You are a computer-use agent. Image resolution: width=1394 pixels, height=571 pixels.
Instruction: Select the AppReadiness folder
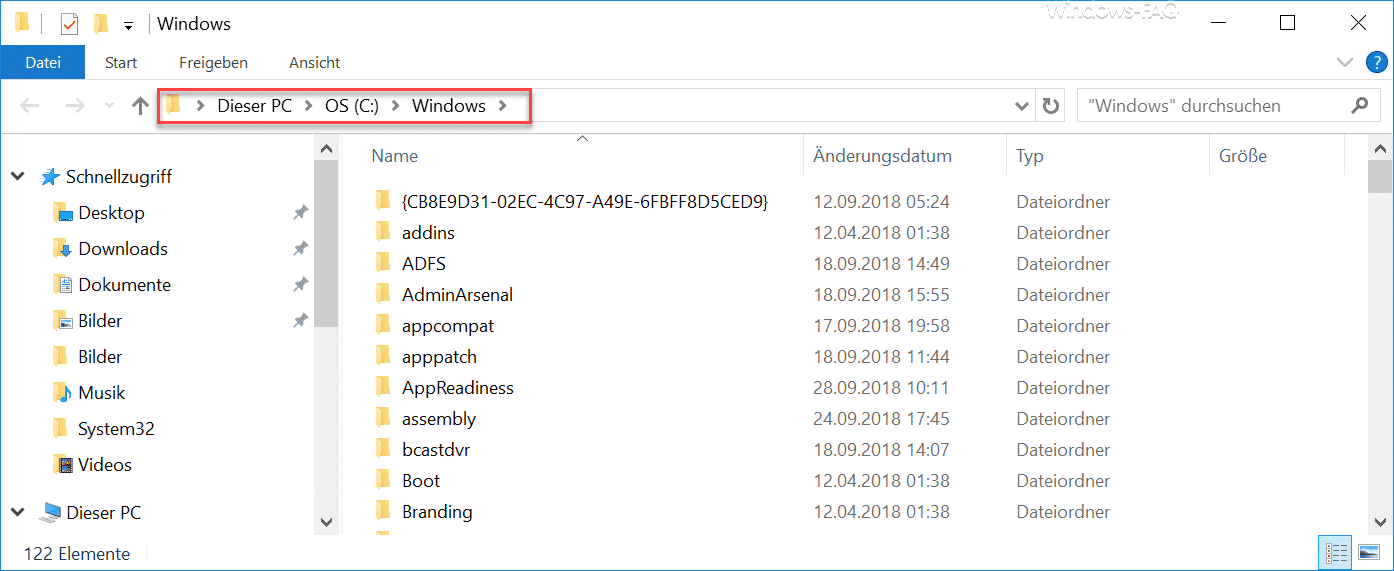pyautogui.click(x=458, y=388)
